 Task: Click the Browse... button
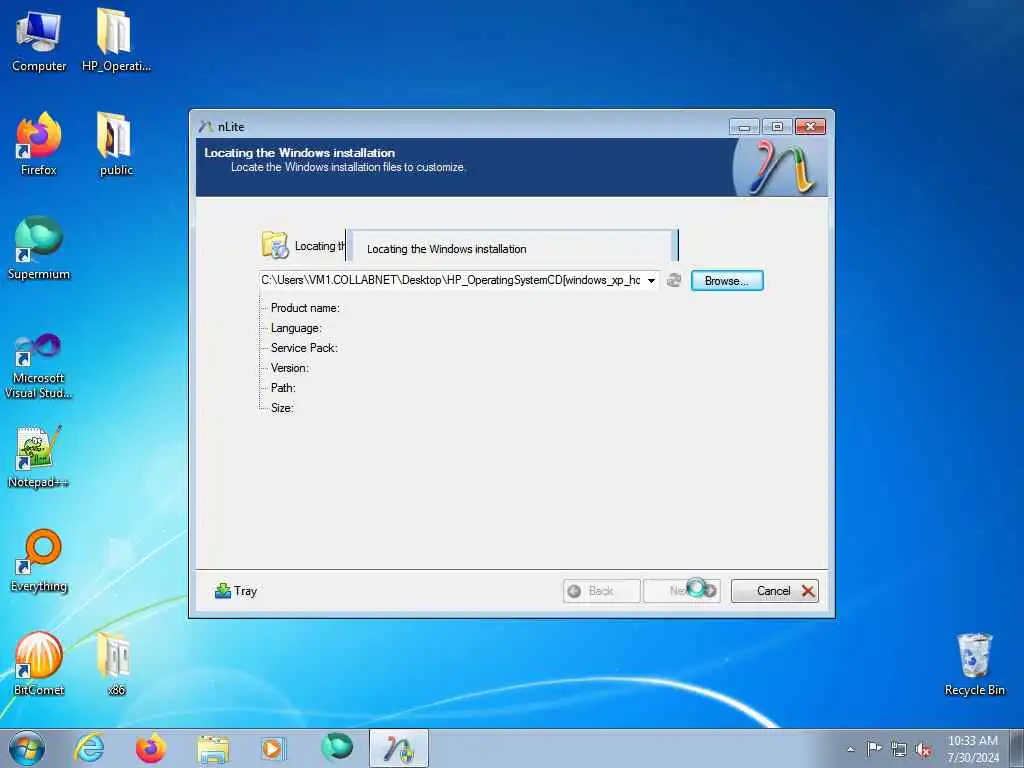coord(727,280)
